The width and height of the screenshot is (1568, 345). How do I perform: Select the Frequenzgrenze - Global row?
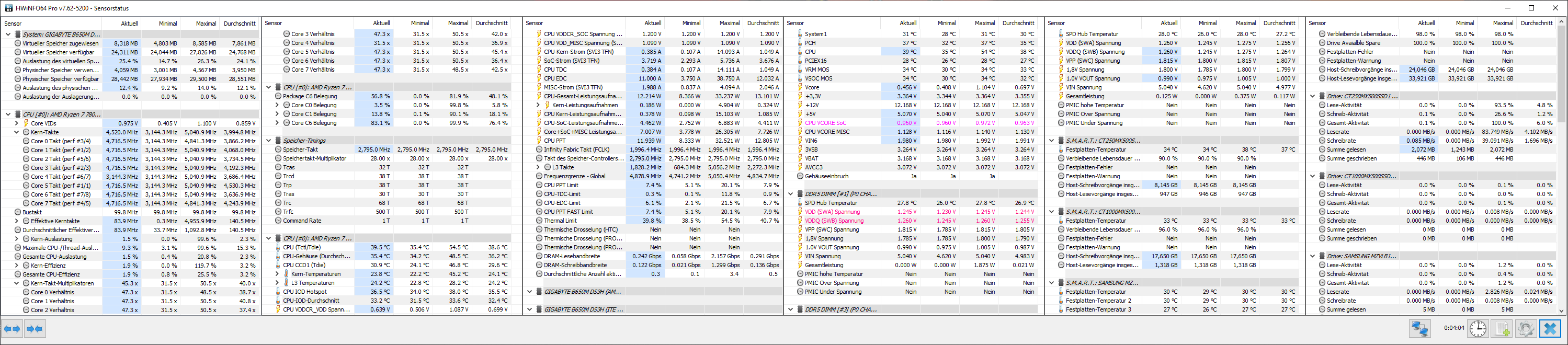[x=653, y=176]
